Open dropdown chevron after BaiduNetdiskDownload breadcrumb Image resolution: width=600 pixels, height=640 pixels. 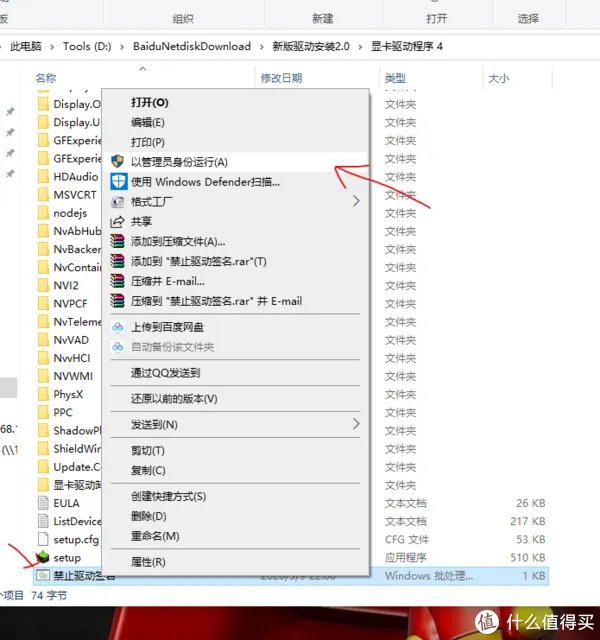[262, 47]
